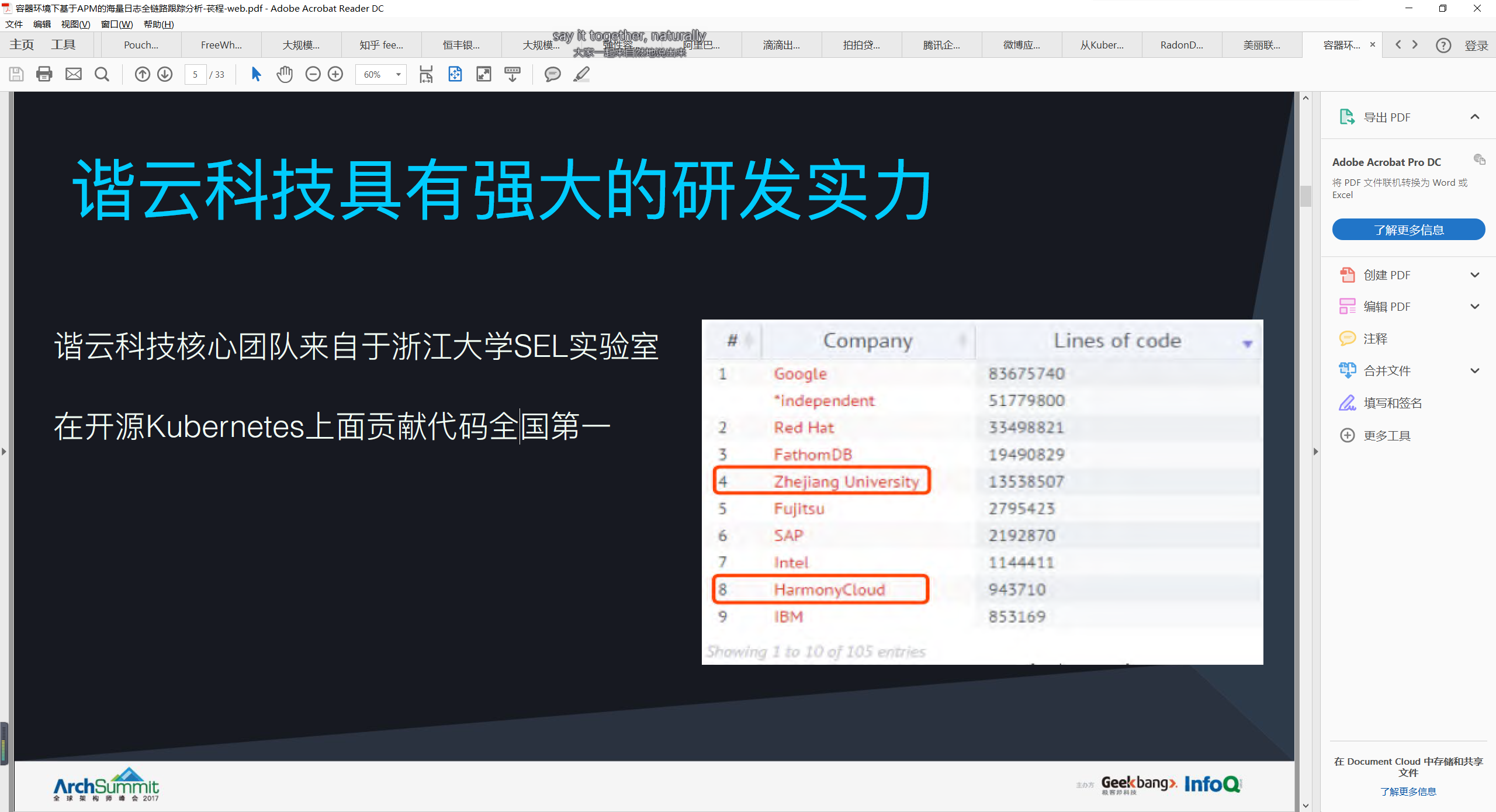Switch to the 工具 tab
Image resolution: width=1496 pixels, height=812 pixels.
click(x=63, y=45)
